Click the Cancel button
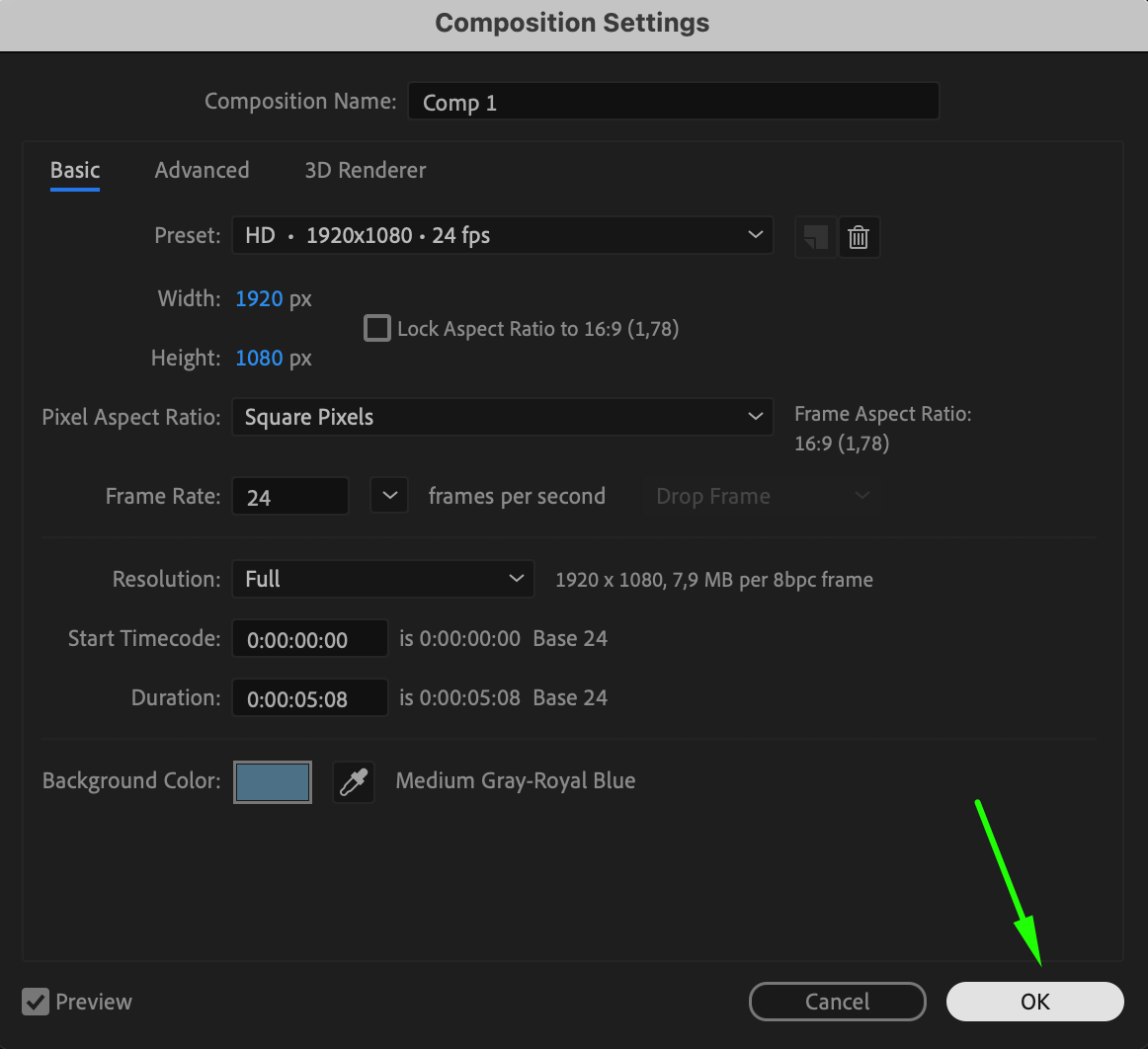1148x1049 pixels. click(837, 1002)
